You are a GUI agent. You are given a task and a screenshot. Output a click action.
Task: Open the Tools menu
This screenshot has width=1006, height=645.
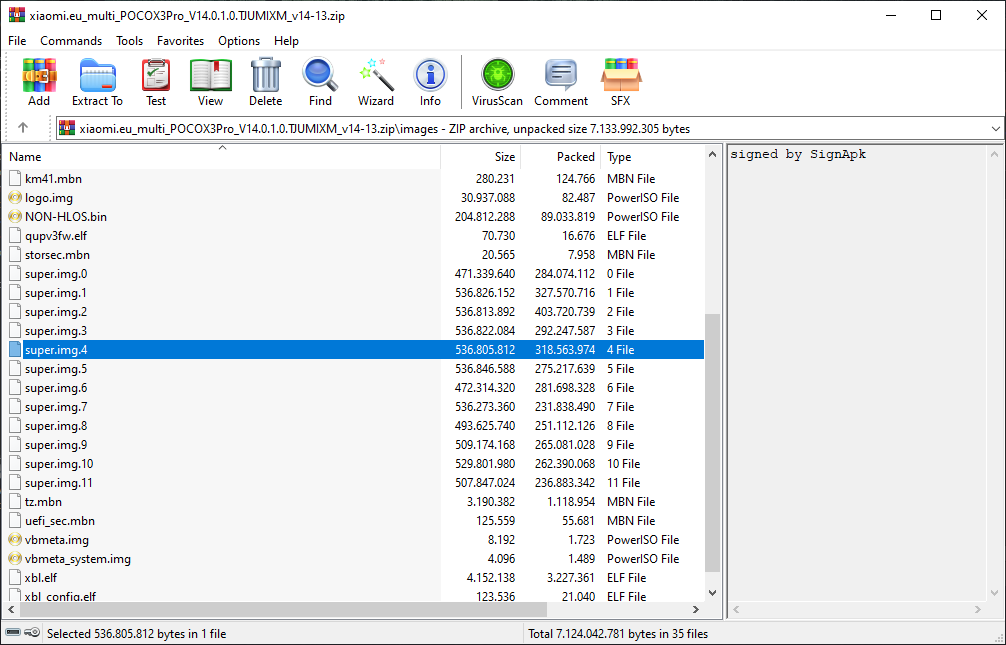(x=130, y=40)
